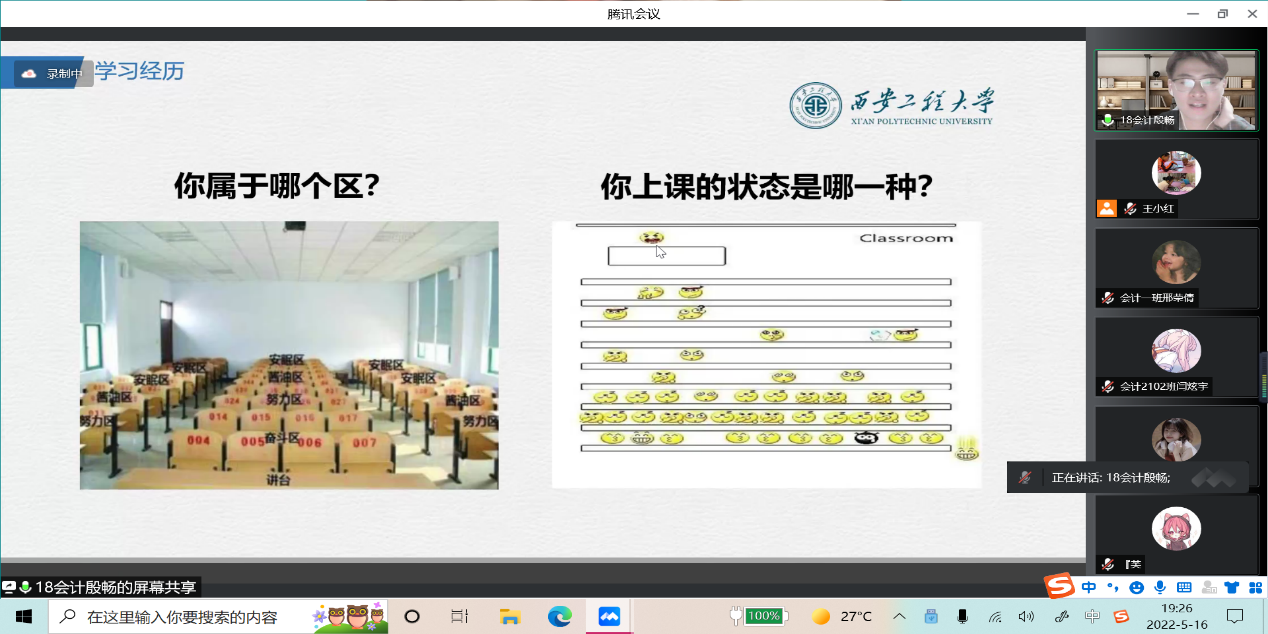The width and height of the screenshot is (1268, 634).
Task: Click the Sogou input method S logo
Action: (1059, 587)
